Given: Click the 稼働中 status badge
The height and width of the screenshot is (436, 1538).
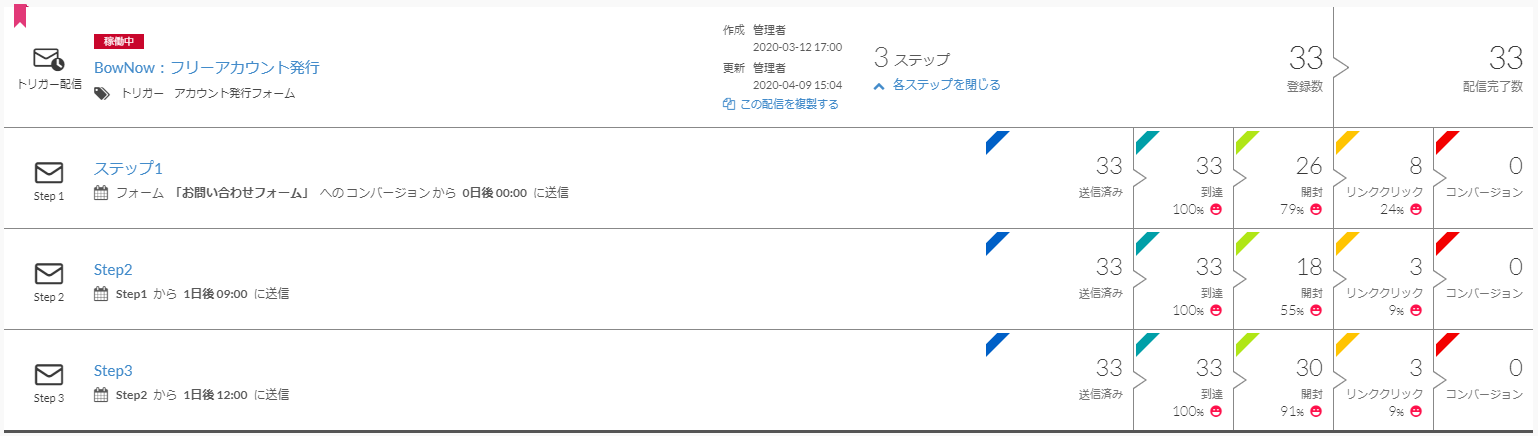Looking at the screenshot, I should click(120, 41).
